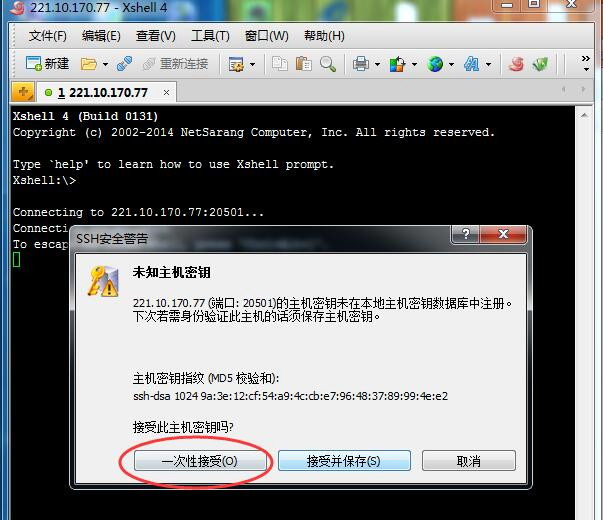Click the paste clipboard icon
Image resolution: width=603 pixels, height=520 pixels.
pos(303,63)
